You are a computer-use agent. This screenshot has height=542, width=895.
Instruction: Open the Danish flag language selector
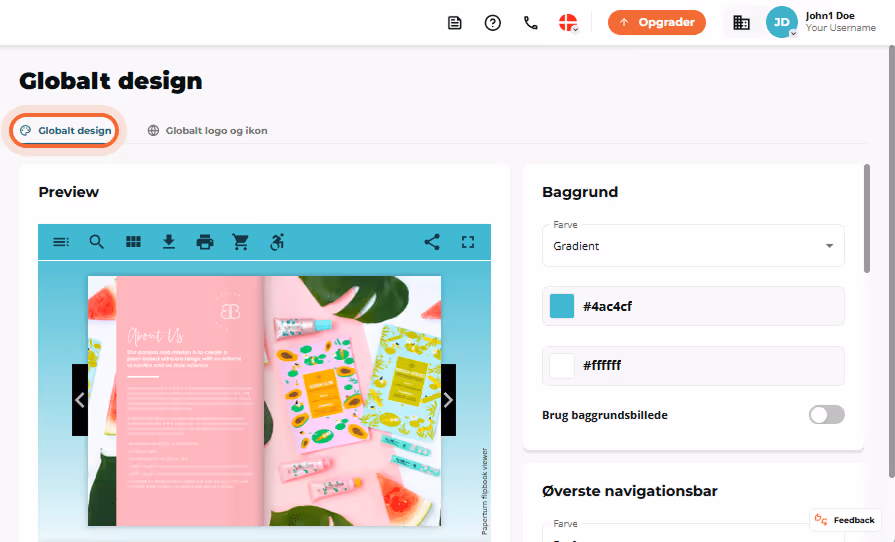point(569,23)
